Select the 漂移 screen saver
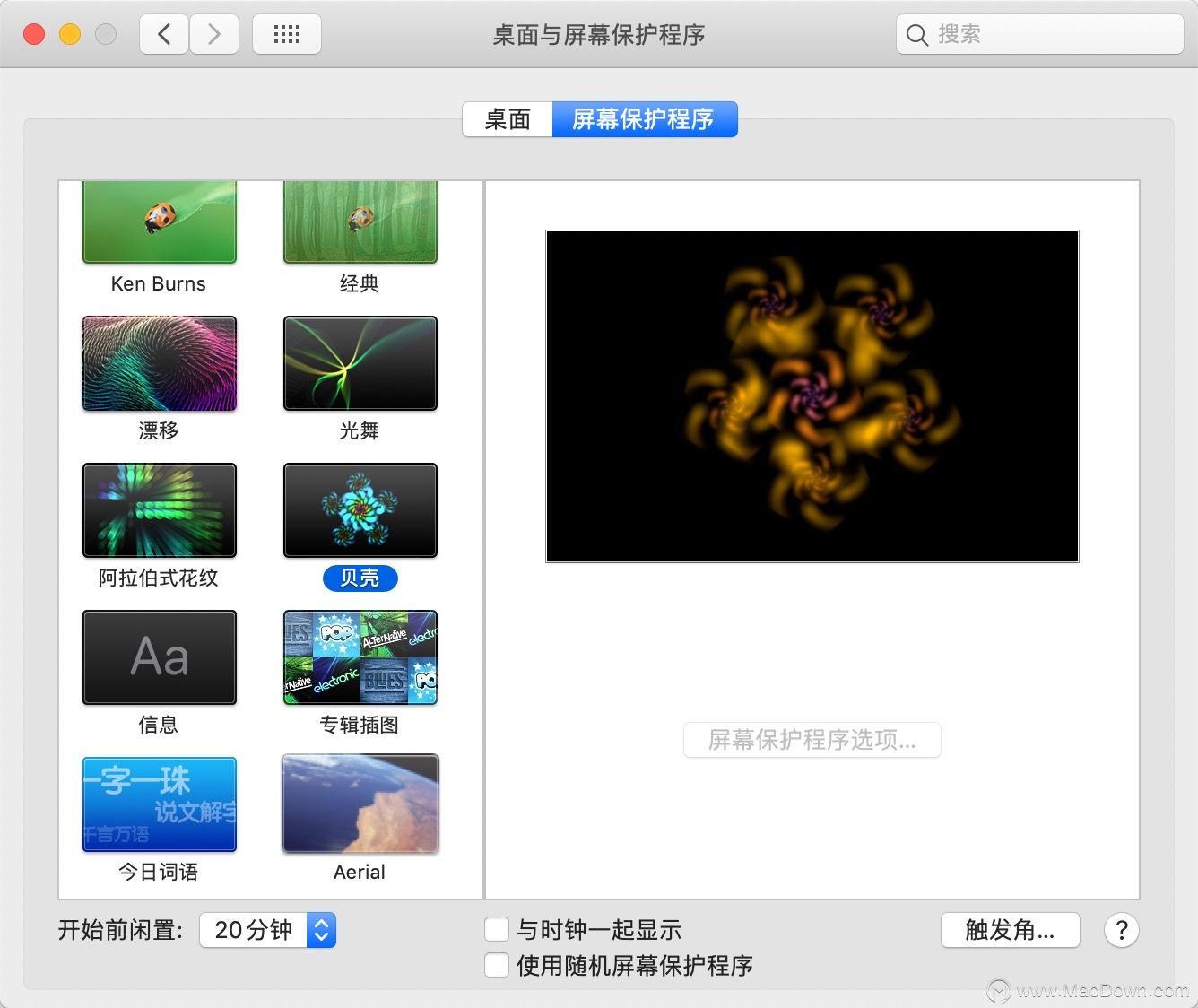Image resolution: width=1198 pixels, height=1008 pixels. pyautogui.click(x=158, y=362)
